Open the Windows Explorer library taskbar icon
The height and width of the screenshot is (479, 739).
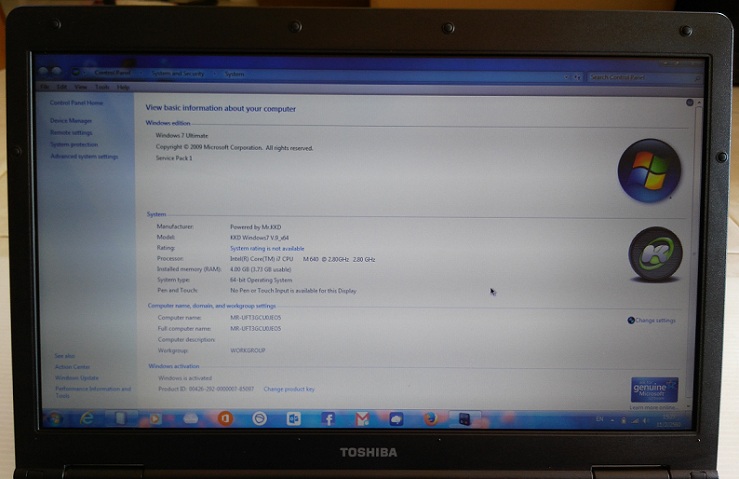click(121, 418)
